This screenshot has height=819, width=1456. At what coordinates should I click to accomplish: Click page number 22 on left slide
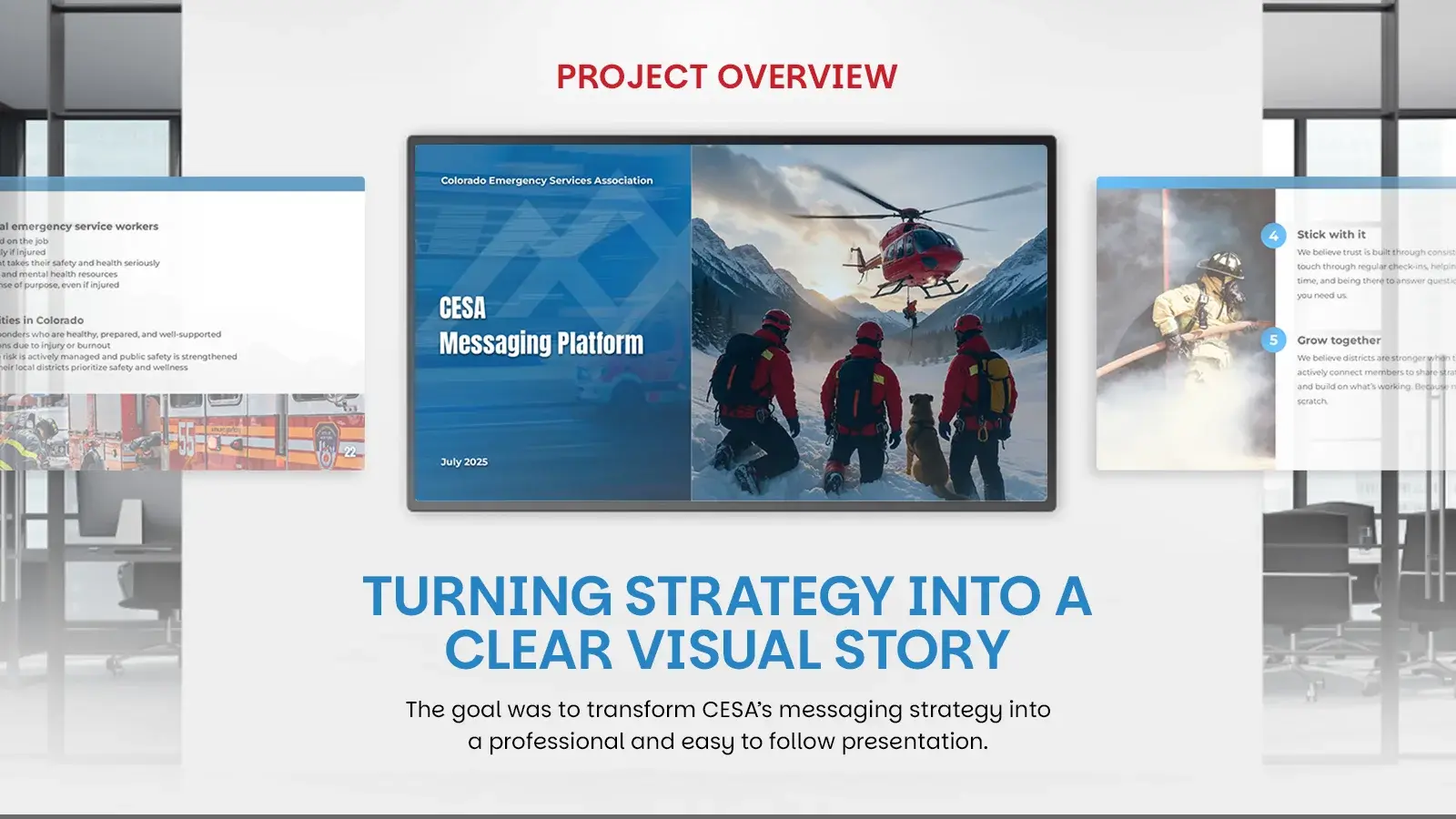pyautogui.click(x=350, y=451)
